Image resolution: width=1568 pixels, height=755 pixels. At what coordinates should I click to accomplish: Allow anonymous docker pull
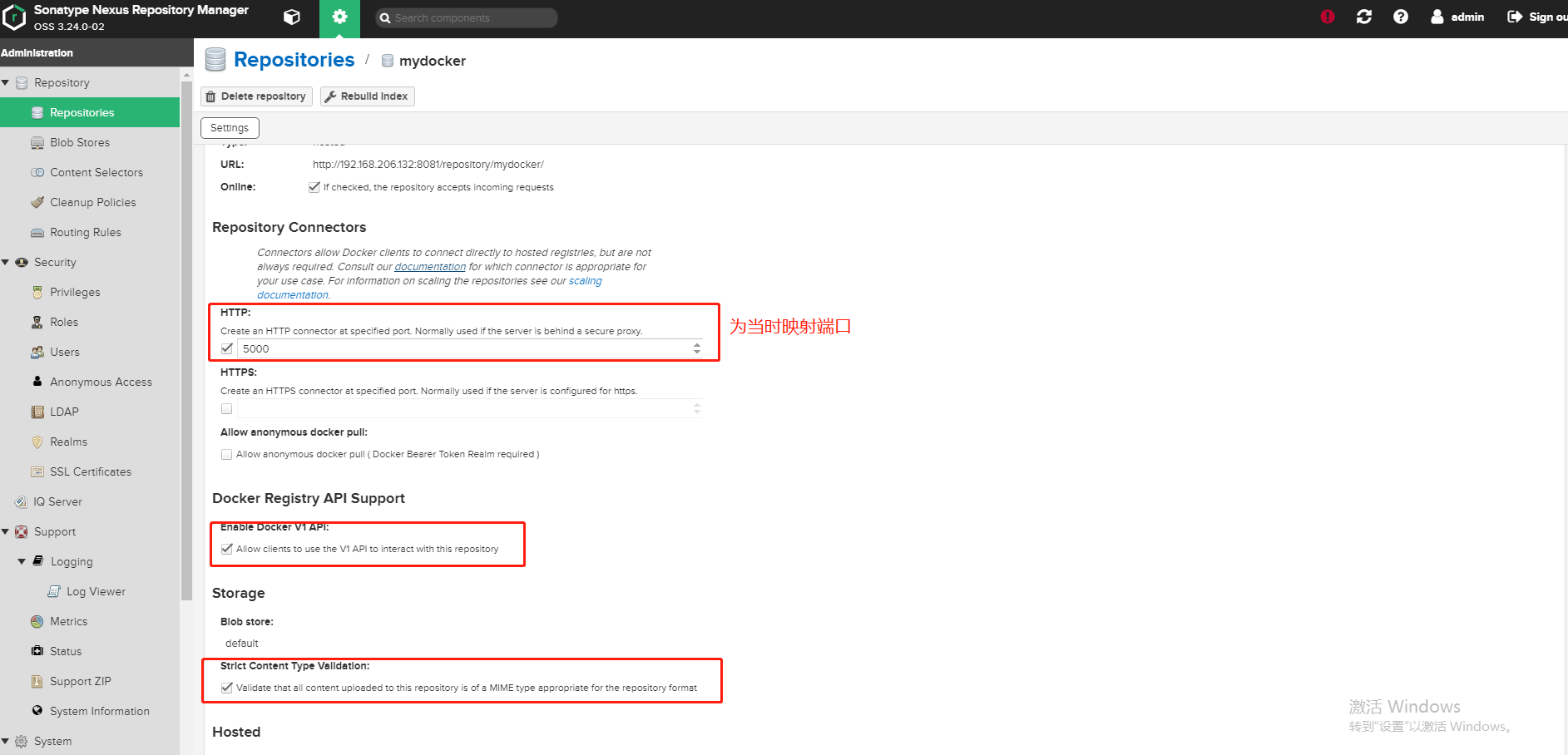click(x=226, y=454)
